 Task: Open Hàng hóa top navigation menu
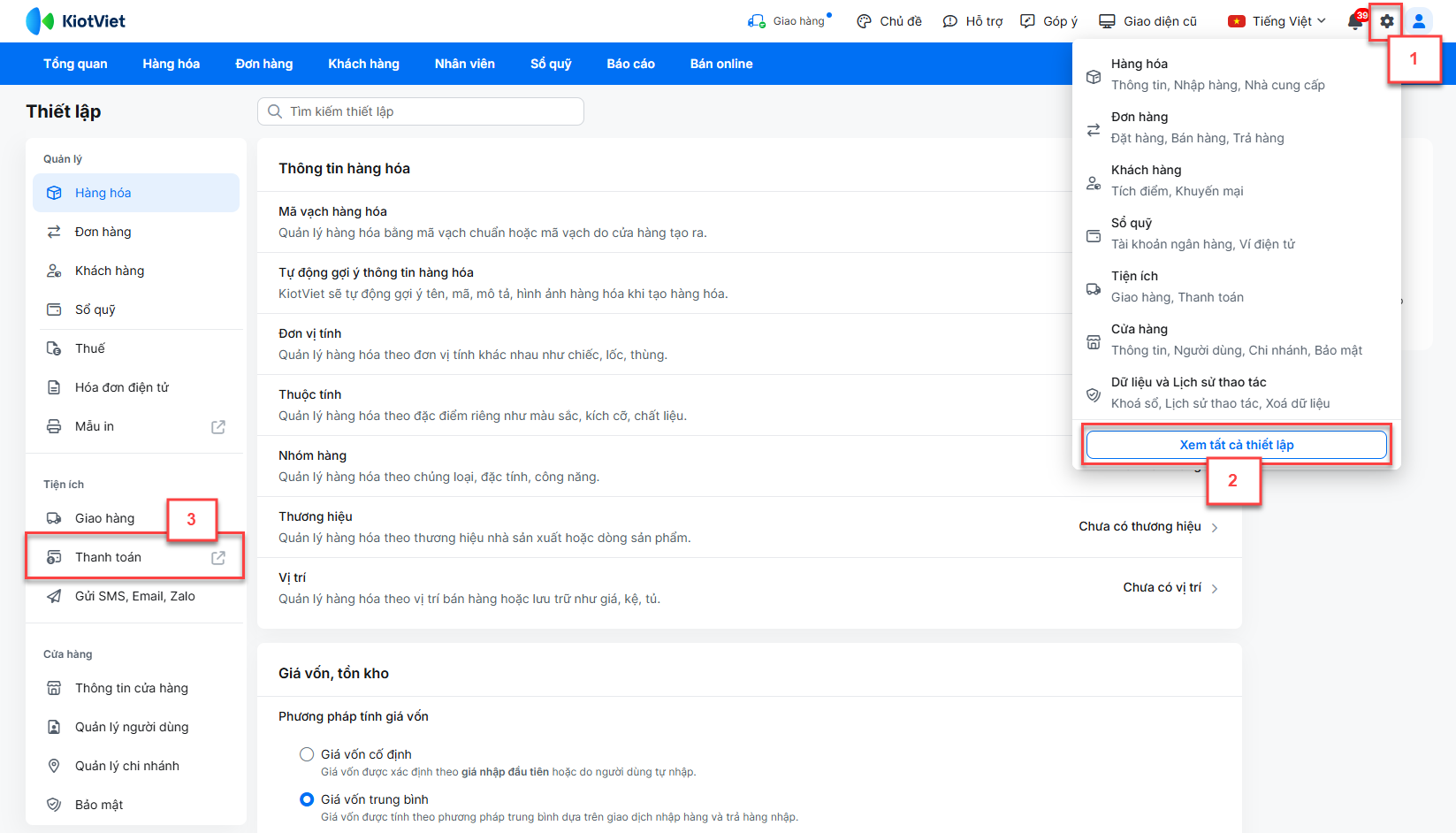(x=172, y=64)
